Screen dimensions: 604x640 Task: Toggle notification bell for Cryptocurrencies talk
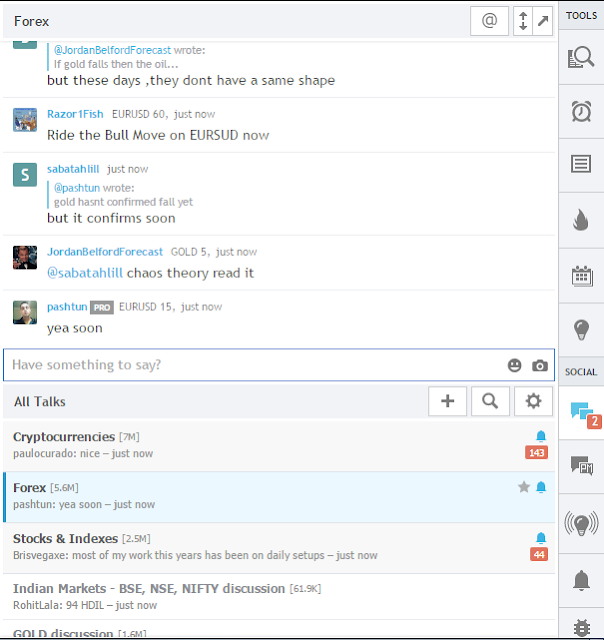(x=541, y=436)
